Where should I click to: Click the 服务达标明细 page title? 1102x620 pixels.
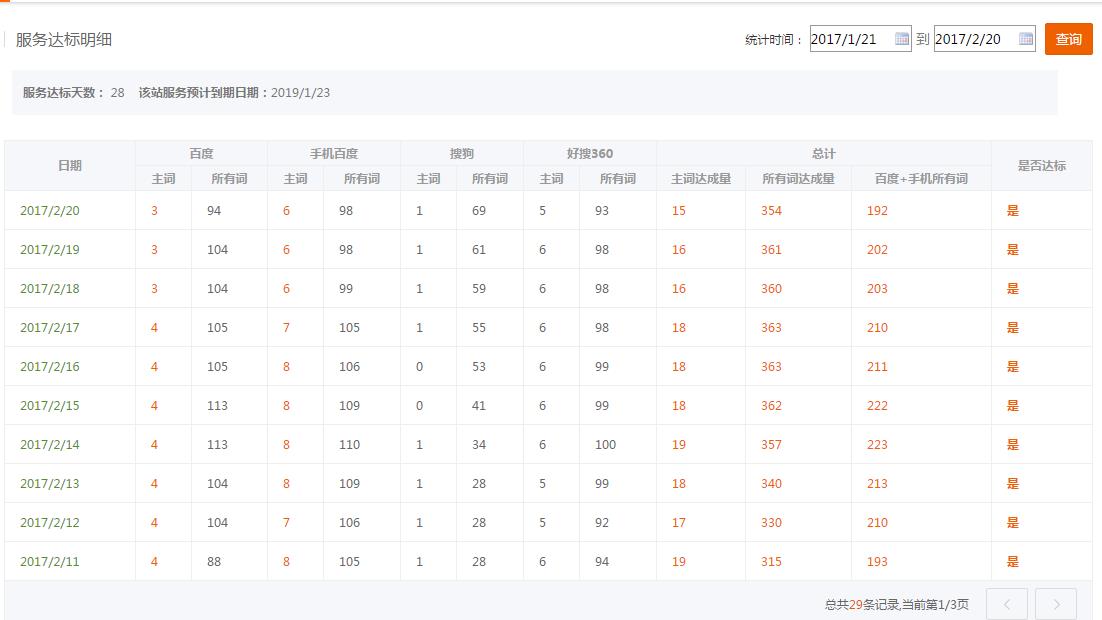[x=64, y=39]
